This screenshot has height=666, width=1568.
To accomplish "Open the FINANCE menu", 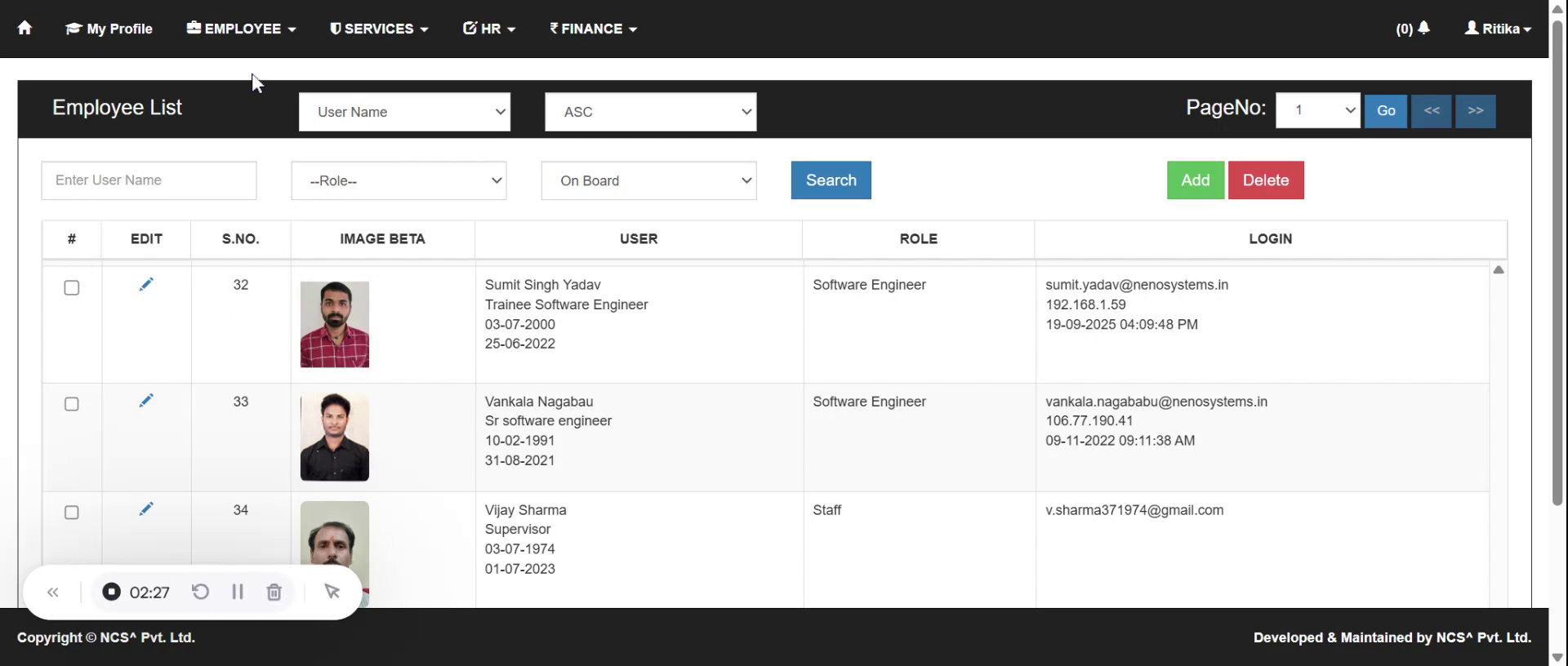I will (x=593, y=29).
